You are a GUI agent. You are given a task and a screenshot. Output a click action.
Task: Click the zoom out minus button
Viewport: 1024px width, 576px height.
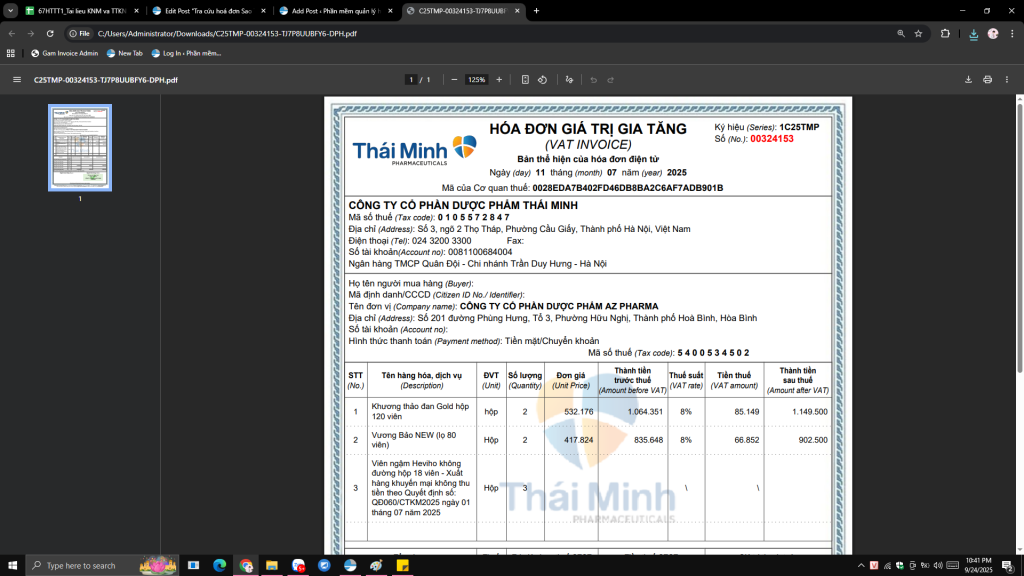click(x=454, y=79)
